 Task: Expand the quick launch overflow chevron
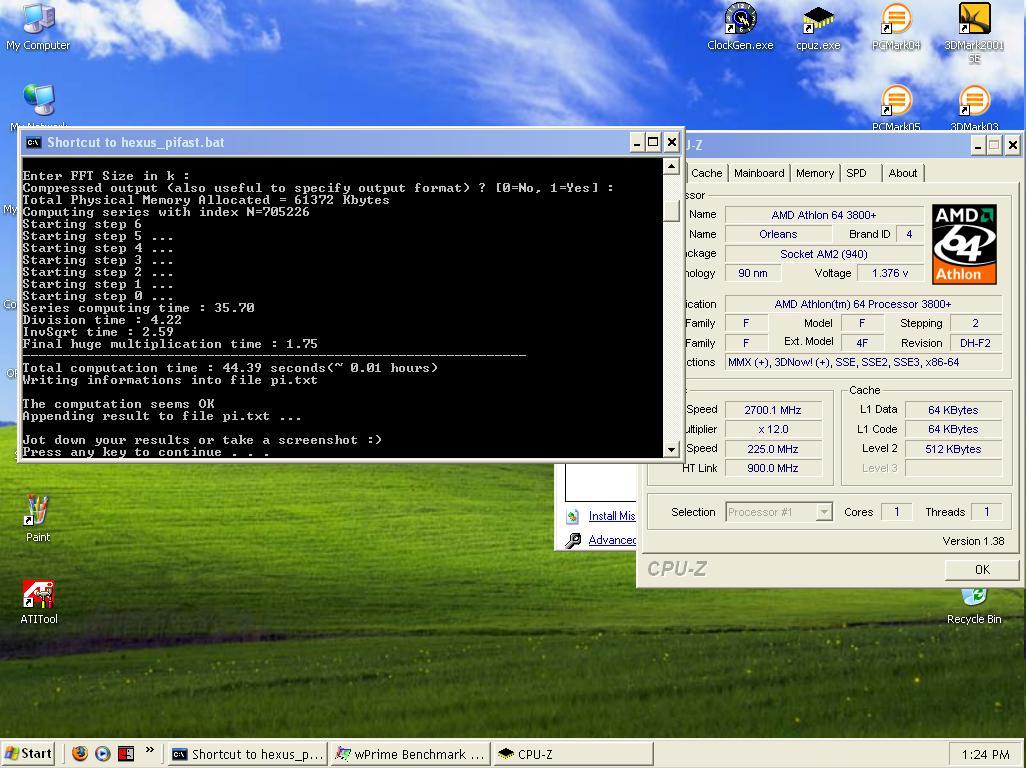point(150,750)
